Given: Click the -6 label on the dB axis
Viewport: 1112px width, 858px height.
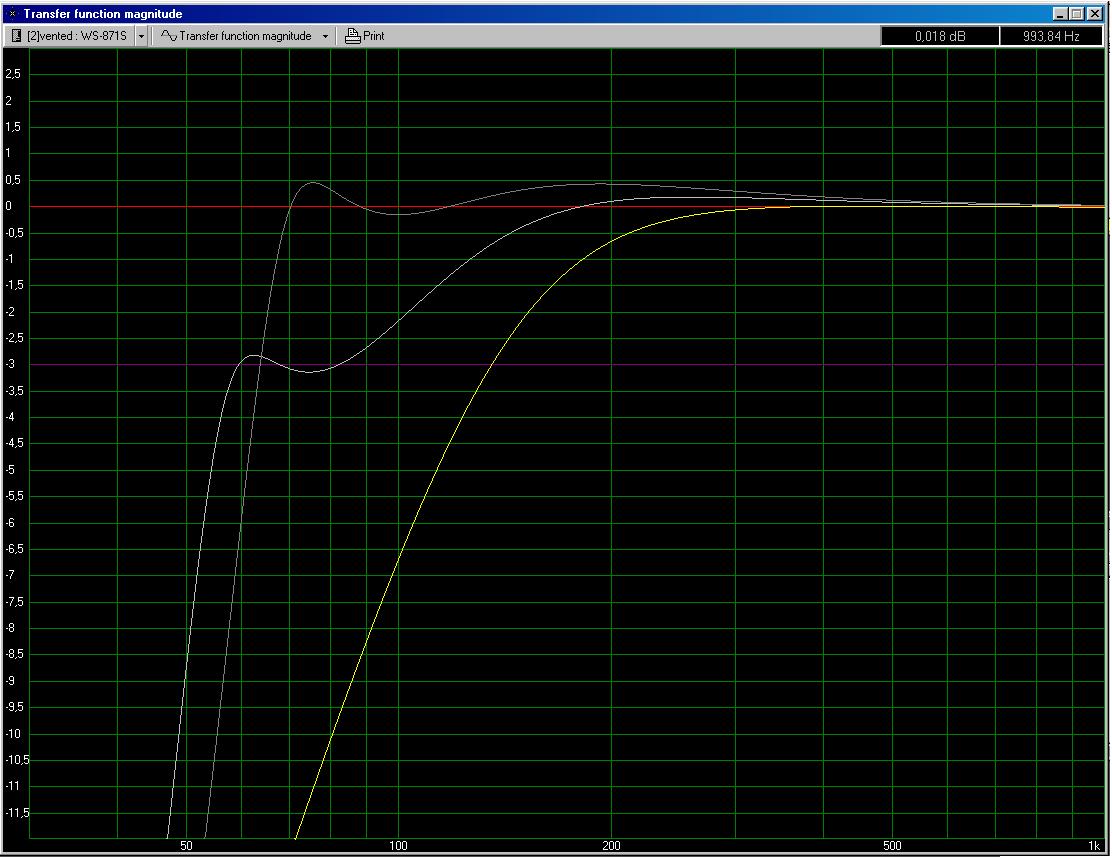Looking at the screenshot, I should [x=15, y=523].
